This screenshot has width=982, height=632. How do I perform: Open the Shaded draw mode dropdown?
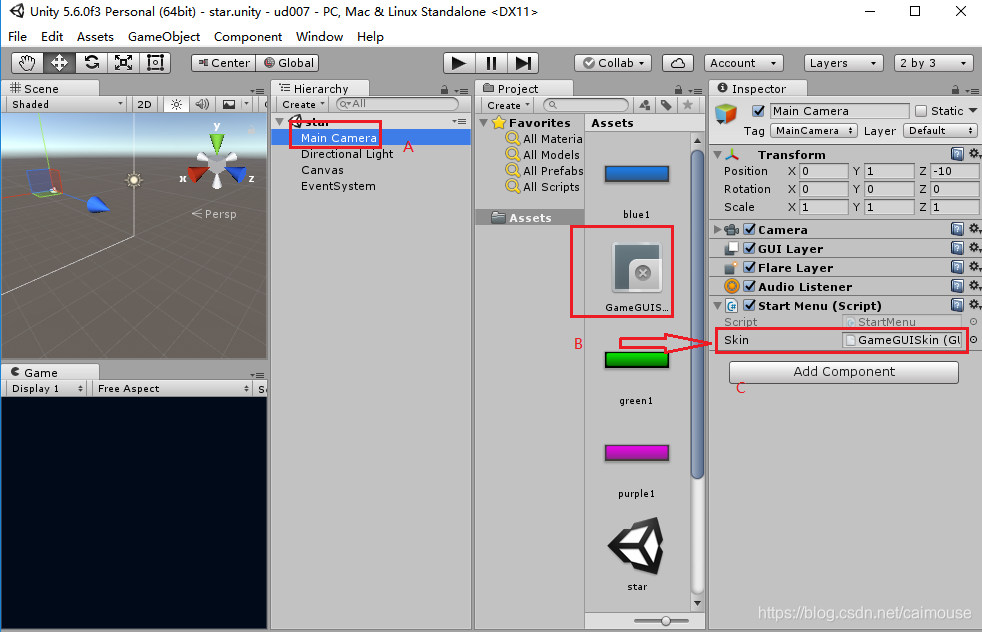[67, 105]
